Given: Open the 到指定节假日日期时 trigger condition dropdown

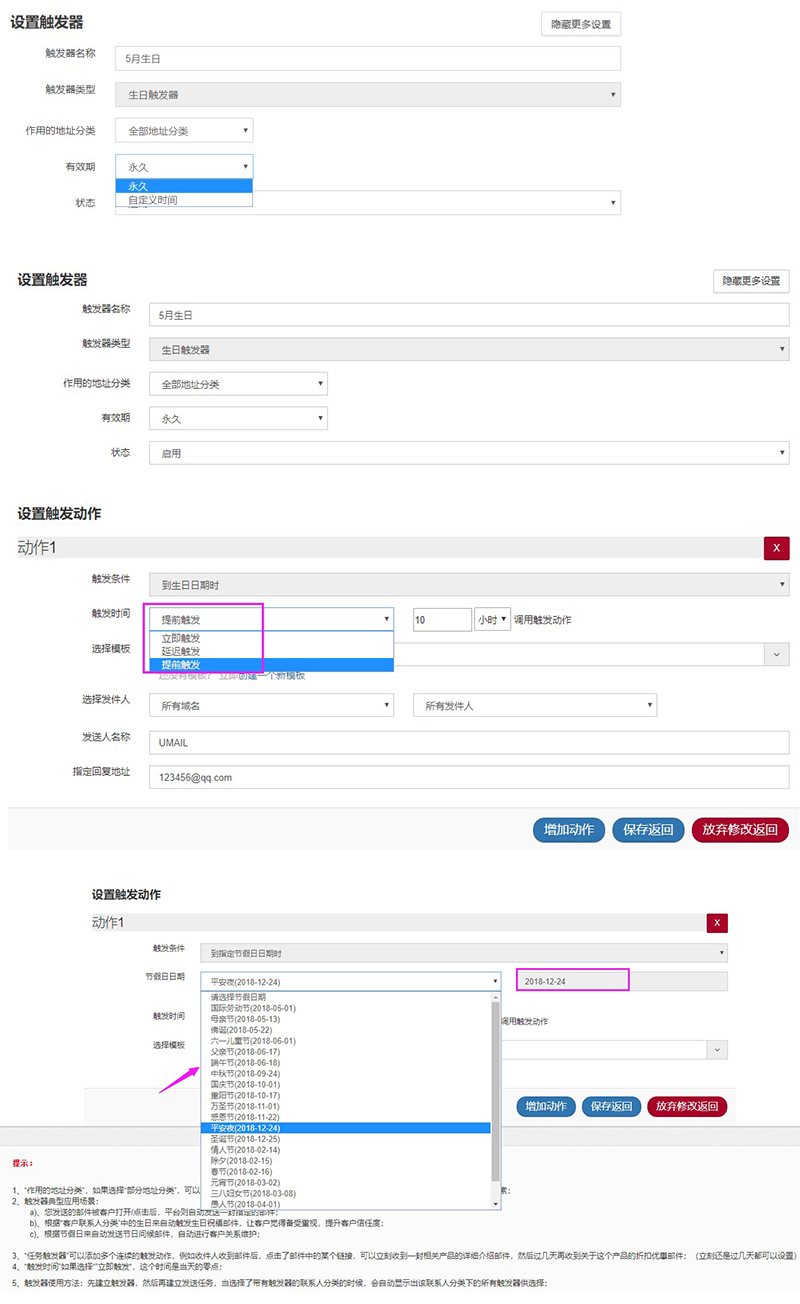Looking at the screenshot, I should pyautogui.click(x=463, y=954).
